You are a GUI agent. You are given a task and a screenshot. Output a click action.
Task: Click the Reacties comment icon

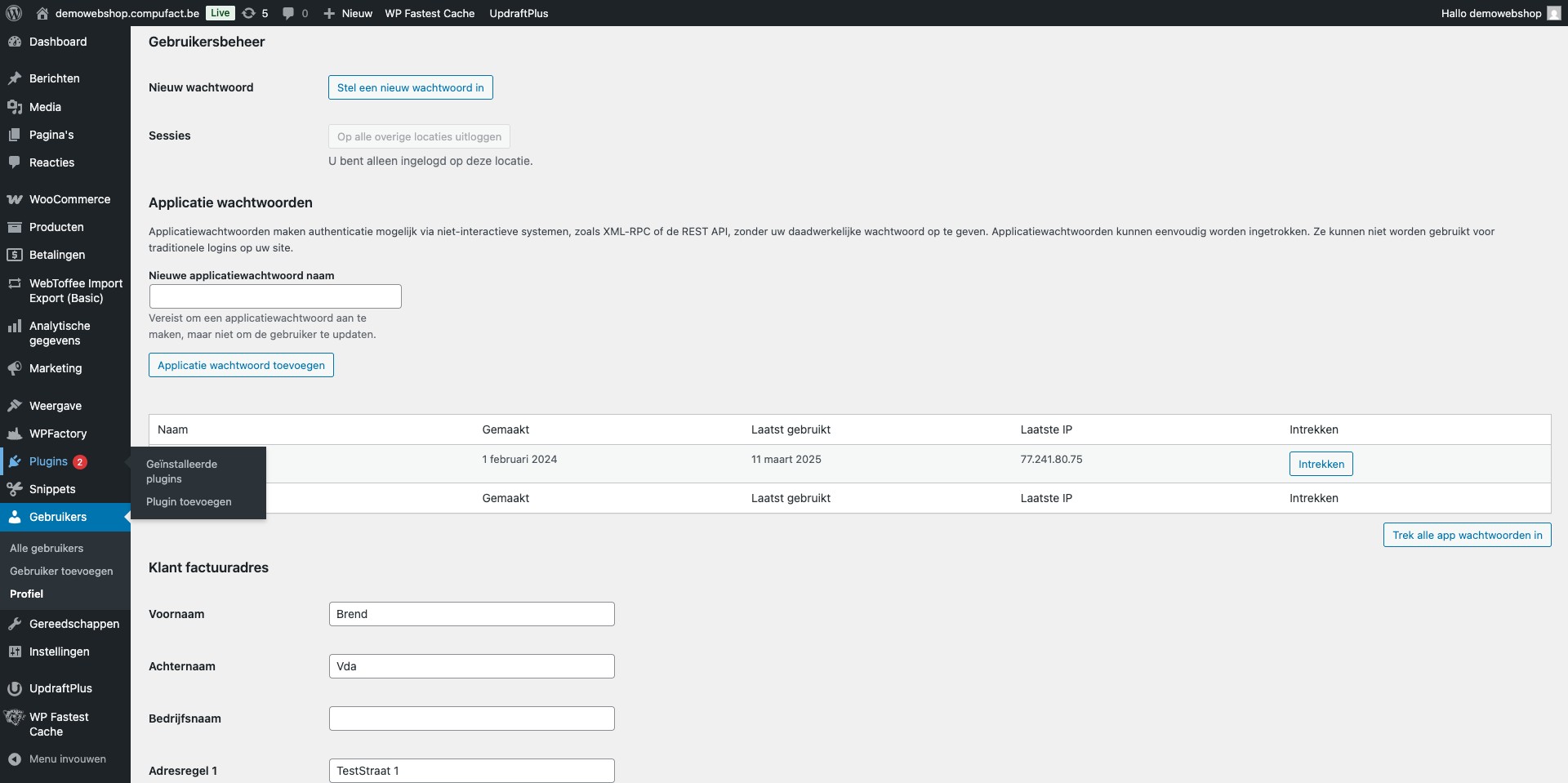tap(15, 162)
